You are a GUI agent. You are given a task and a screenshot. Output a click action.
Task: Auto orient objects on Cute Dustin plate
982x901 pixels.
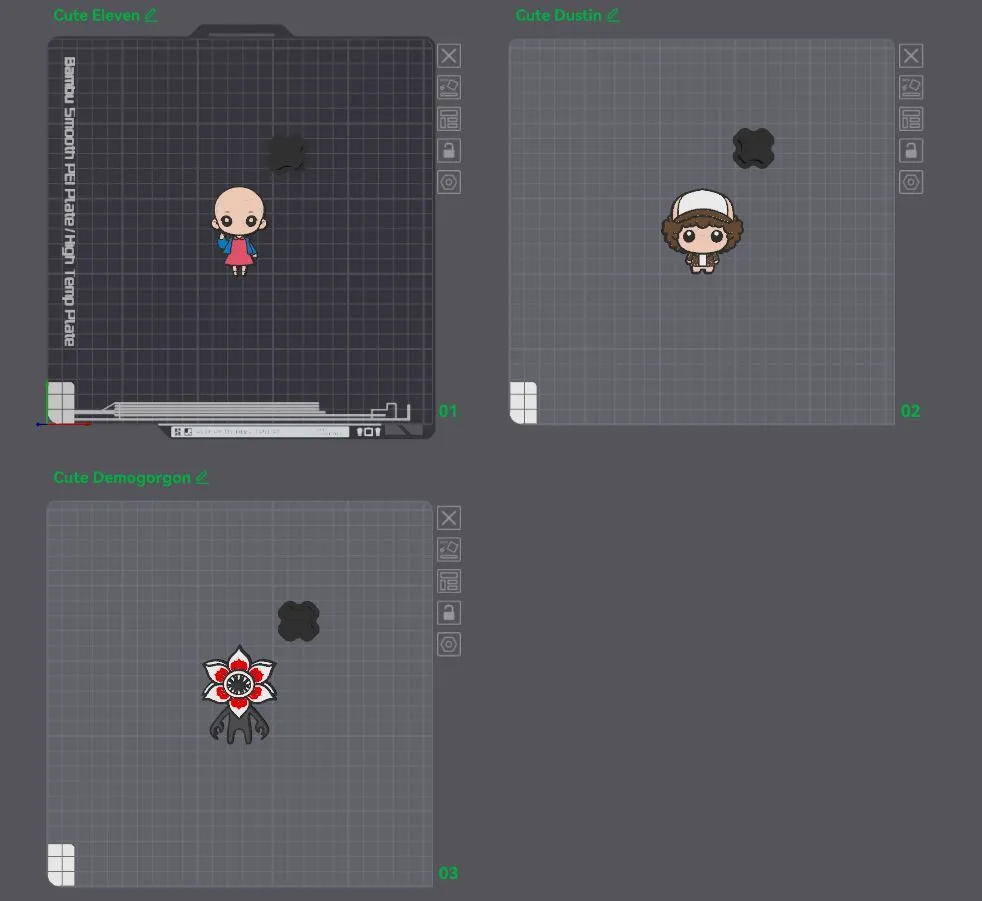click(x=911, y=87)
